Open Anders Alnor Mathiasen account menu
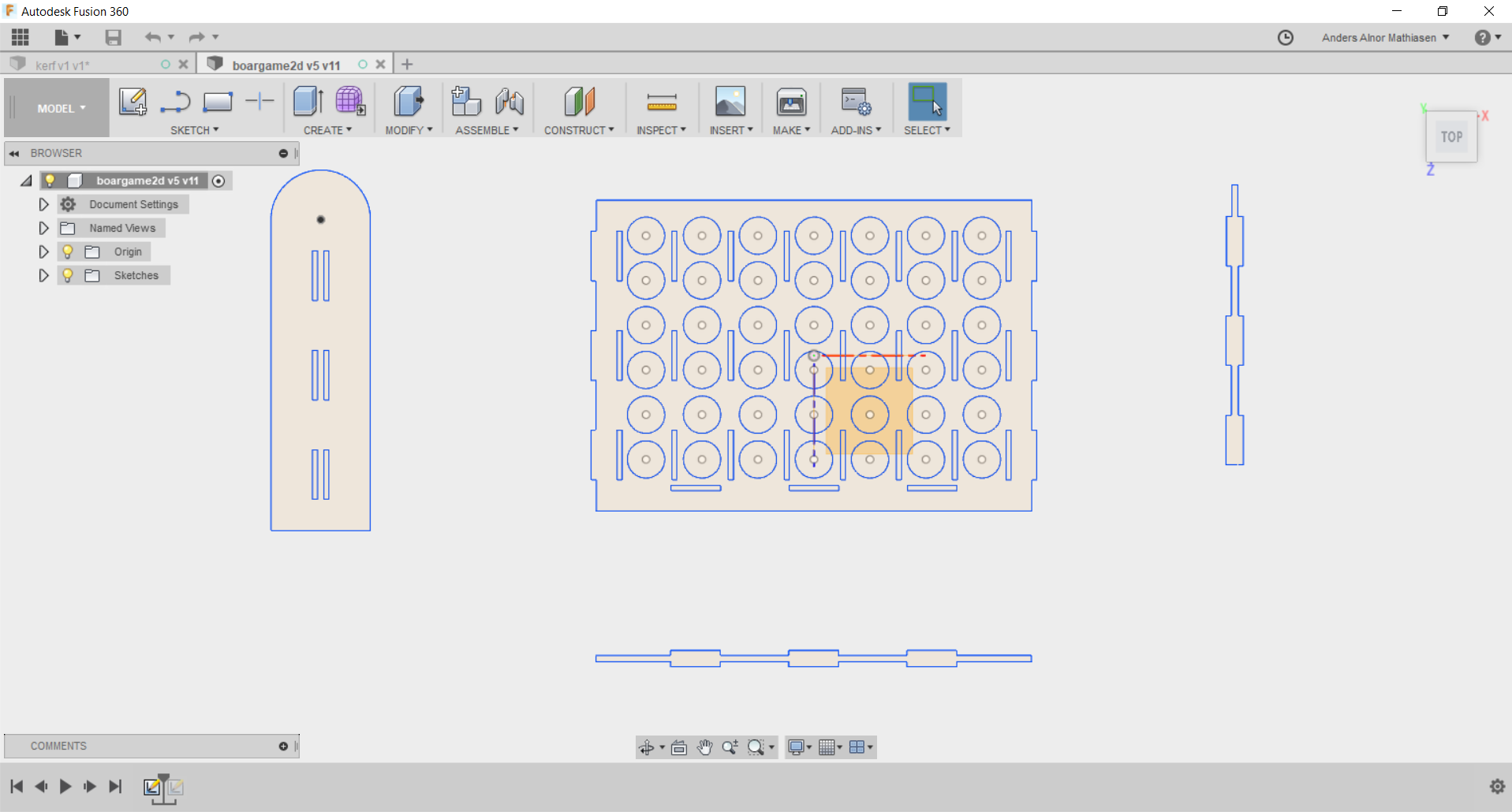The height and width of the screenshot is (812, 1512). click(x=1385, y=38)
